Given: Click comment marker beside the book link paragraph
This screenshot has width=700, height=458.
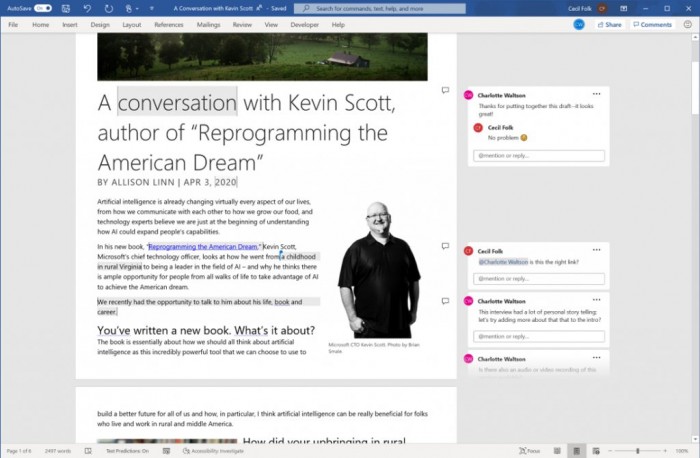Looking at the screenshot, I should [445, 247].
